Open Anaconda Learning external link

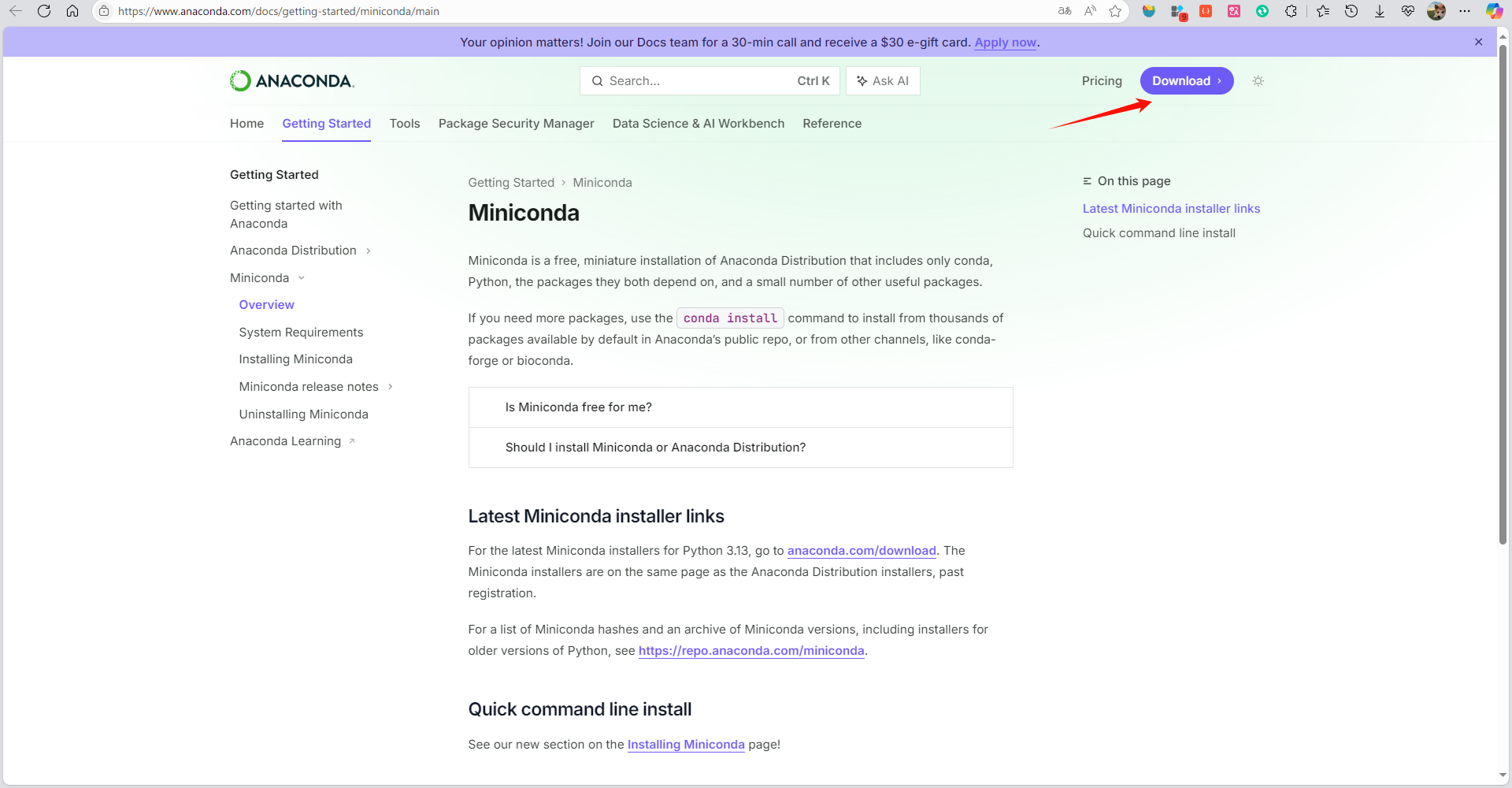pos(292,441)
